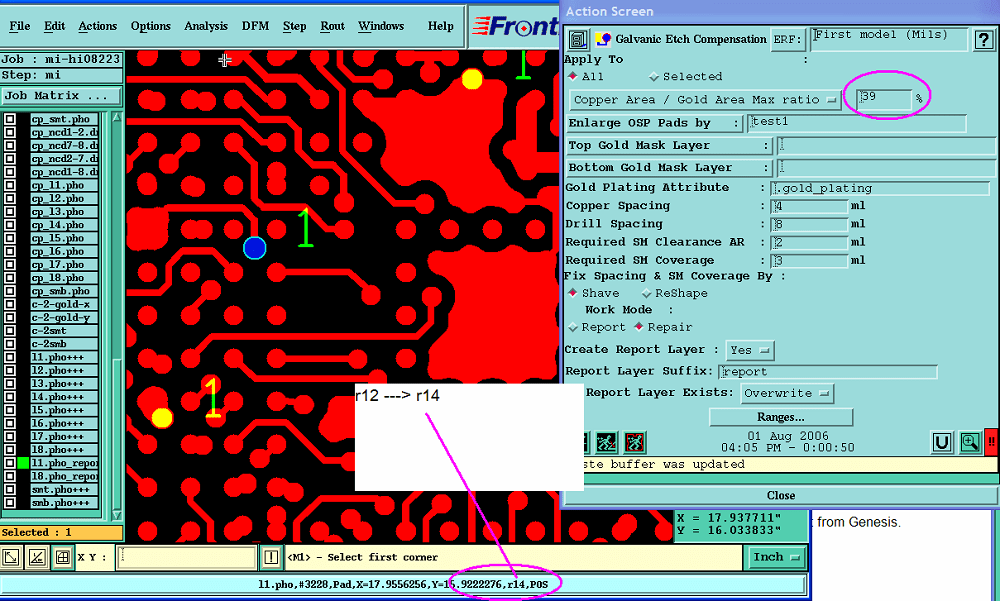Select the zoom magnifier icon in Action Screen
The height and width of the screenshot is (601, 1000).
(x=969, y=442)
